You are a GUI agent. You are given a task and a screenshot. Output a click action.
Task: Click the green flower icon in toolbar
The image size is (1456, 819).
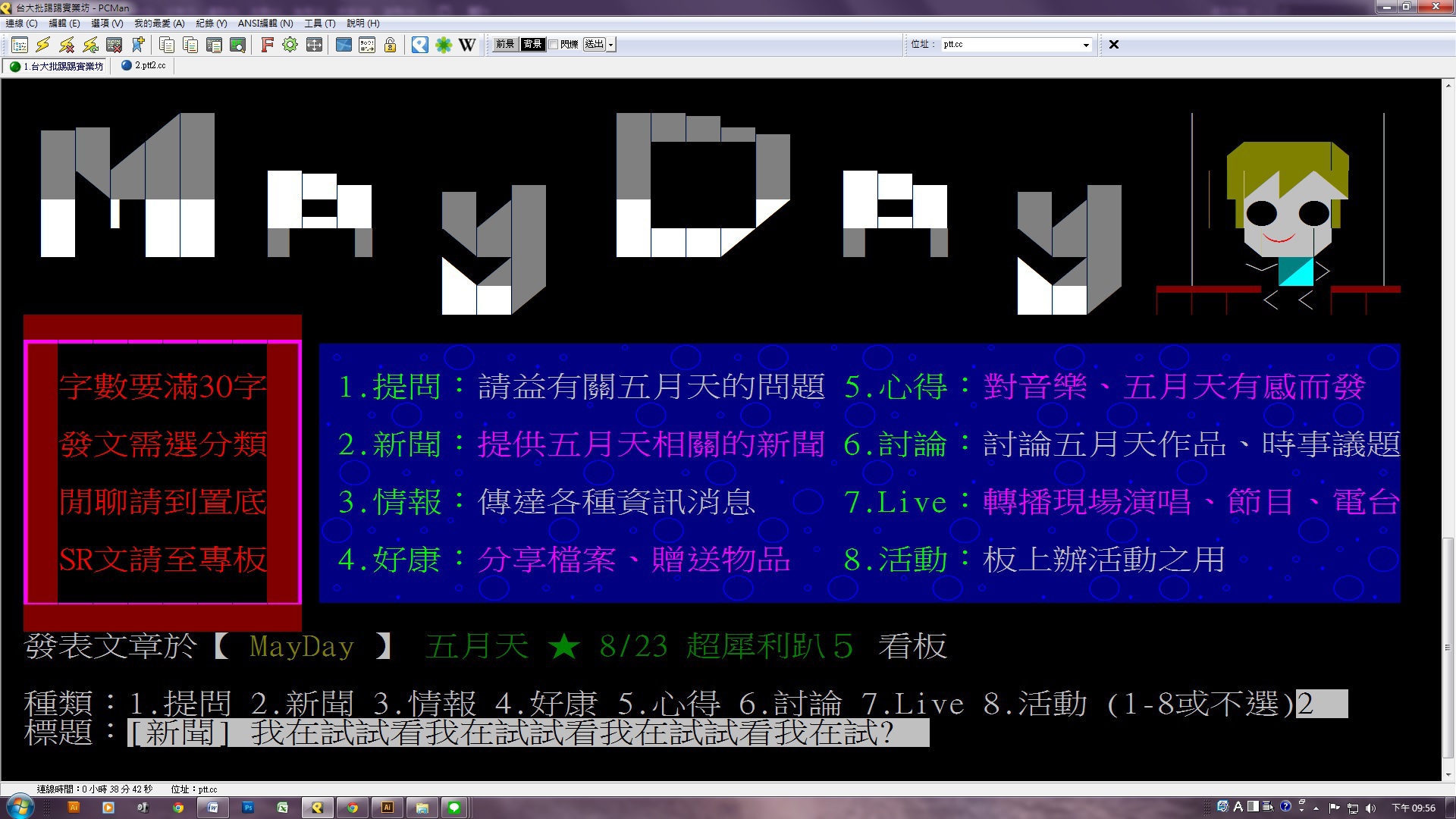pyautogui.click(x=444, y=45)
